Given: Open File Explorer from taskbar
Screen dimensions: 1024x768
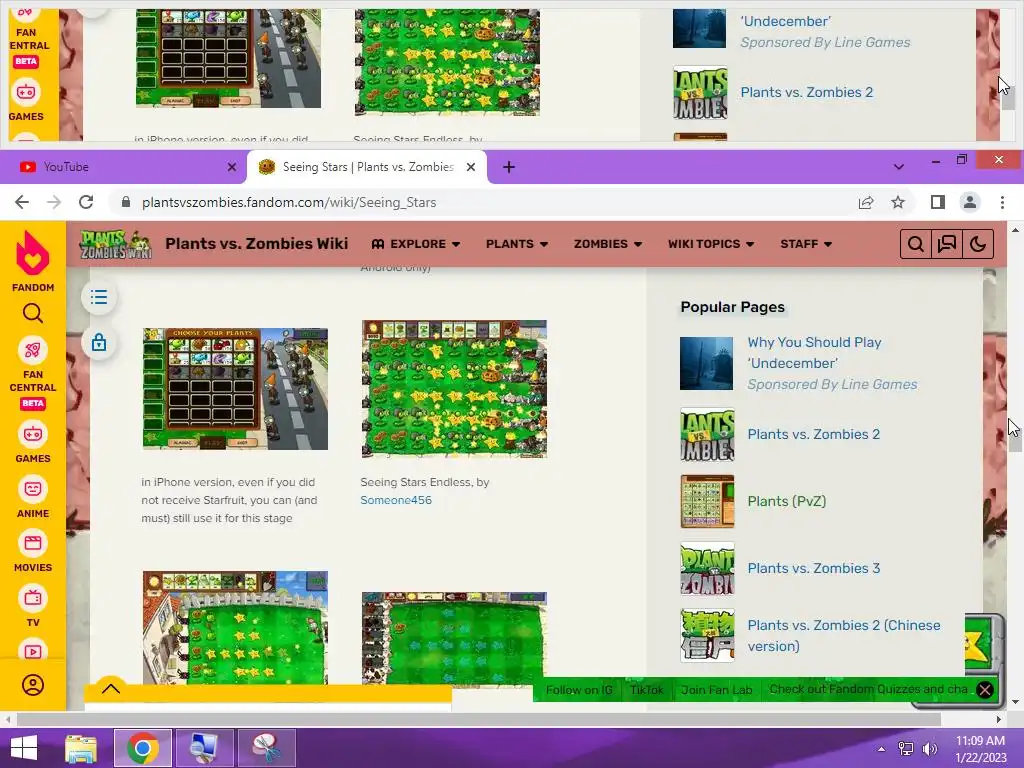Looking at the screenshot, I should (x=81, y=748).
